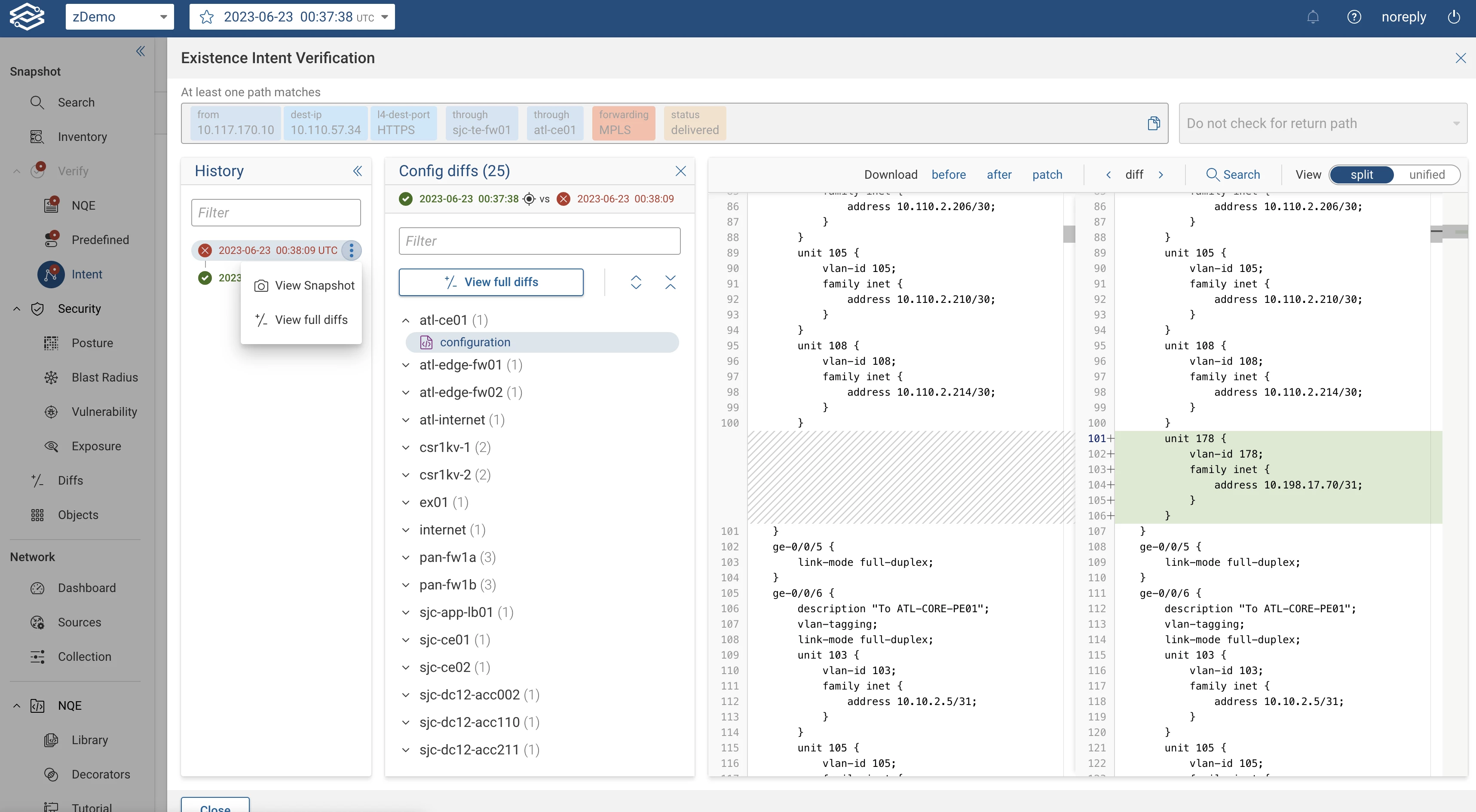Image resolution: width=1476 pixels, height=812 pixels.
Task: Open the zDemo network dropdown
Action: (119, 17)
